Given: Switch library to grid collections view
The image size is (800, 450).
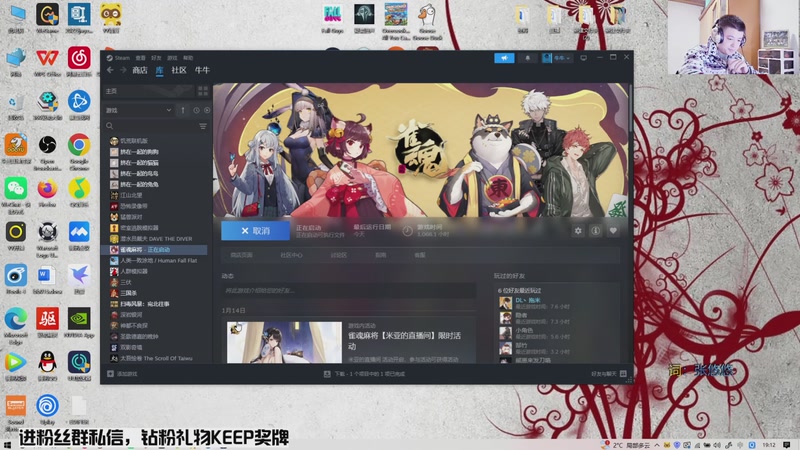Looking at the screenshot, I should point(203,91).
